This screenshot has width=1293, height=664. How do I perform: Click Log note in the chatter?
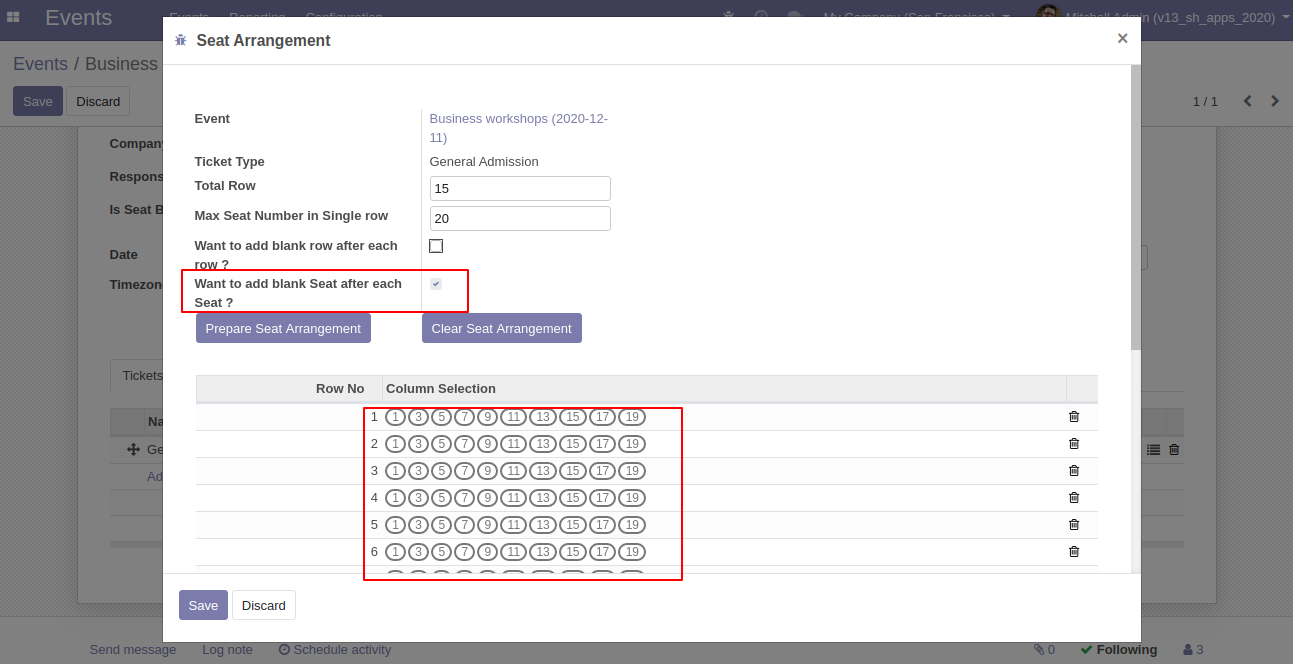point(227,650)
